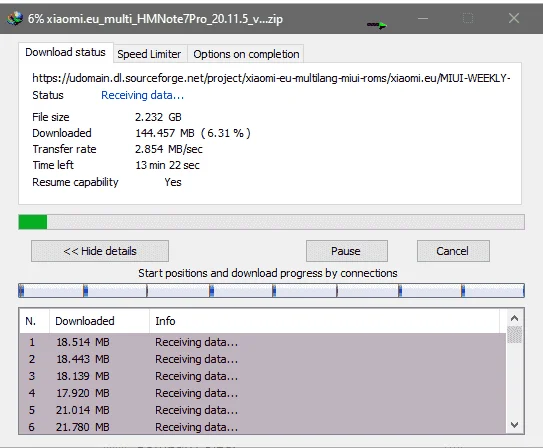Viewport: 543px width, 448px height.
Task: Click the Info column header
Action: pos(324,321)
